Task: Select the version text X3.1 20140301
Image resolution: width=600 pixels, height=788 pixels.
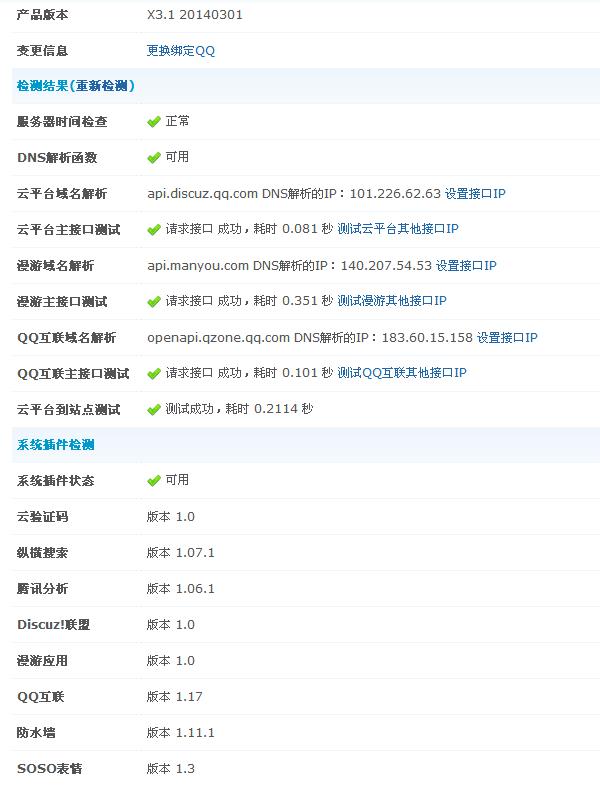Action: (x=194, y=15)
